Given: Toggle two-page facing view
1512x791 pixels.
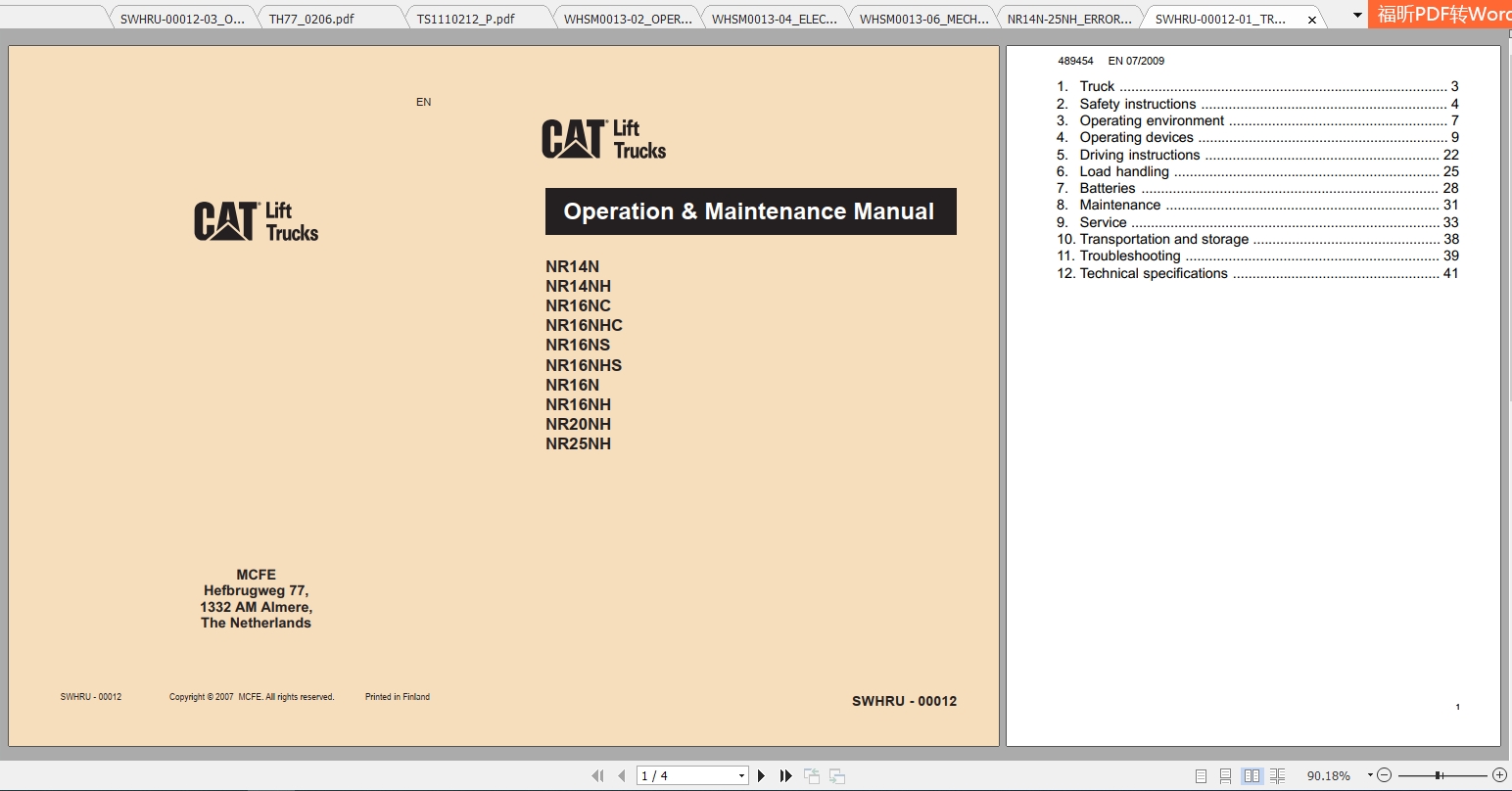Looking at the screenshot, I should pyautogui.click(x=1252, y=775).
